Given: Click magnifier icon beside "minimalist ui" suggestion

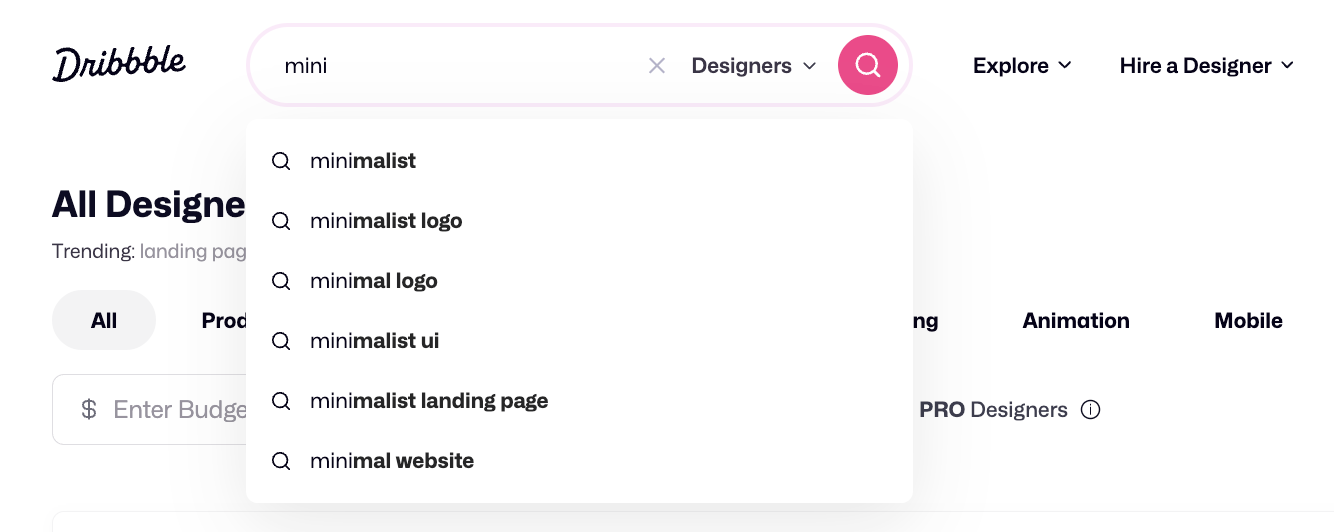Looking at the screenshot, I should click(281, 341).
